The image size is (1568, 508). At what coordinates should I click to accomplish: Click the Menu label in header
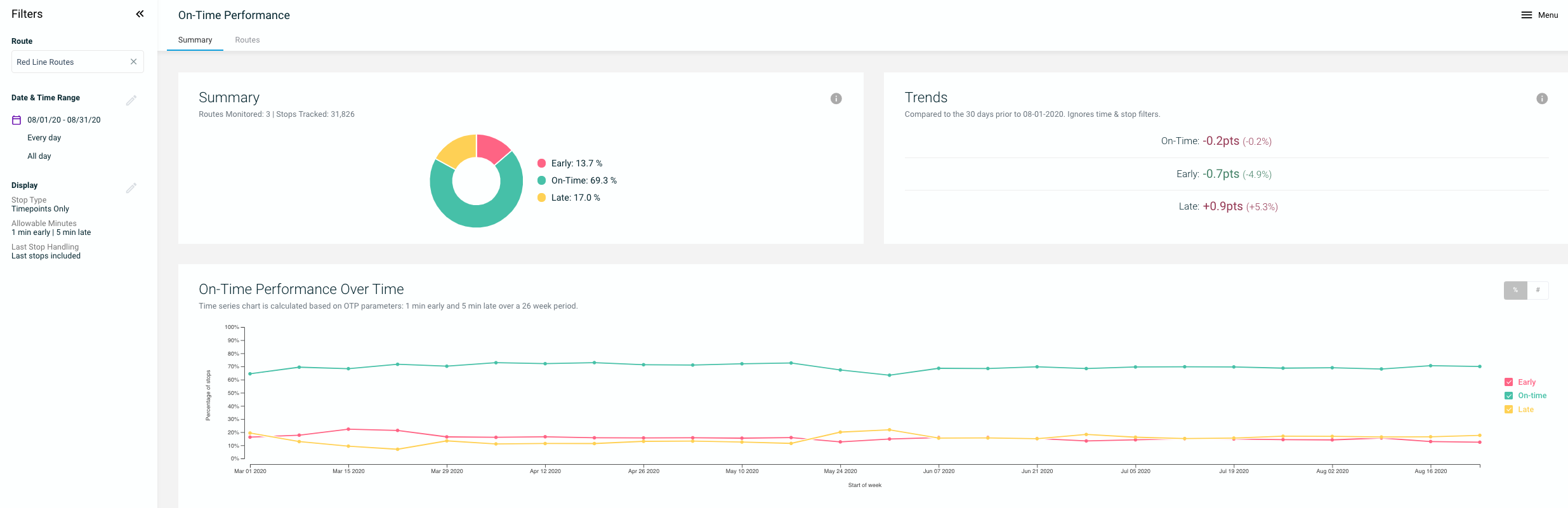pyautogui.click(x=1548, y=15)
